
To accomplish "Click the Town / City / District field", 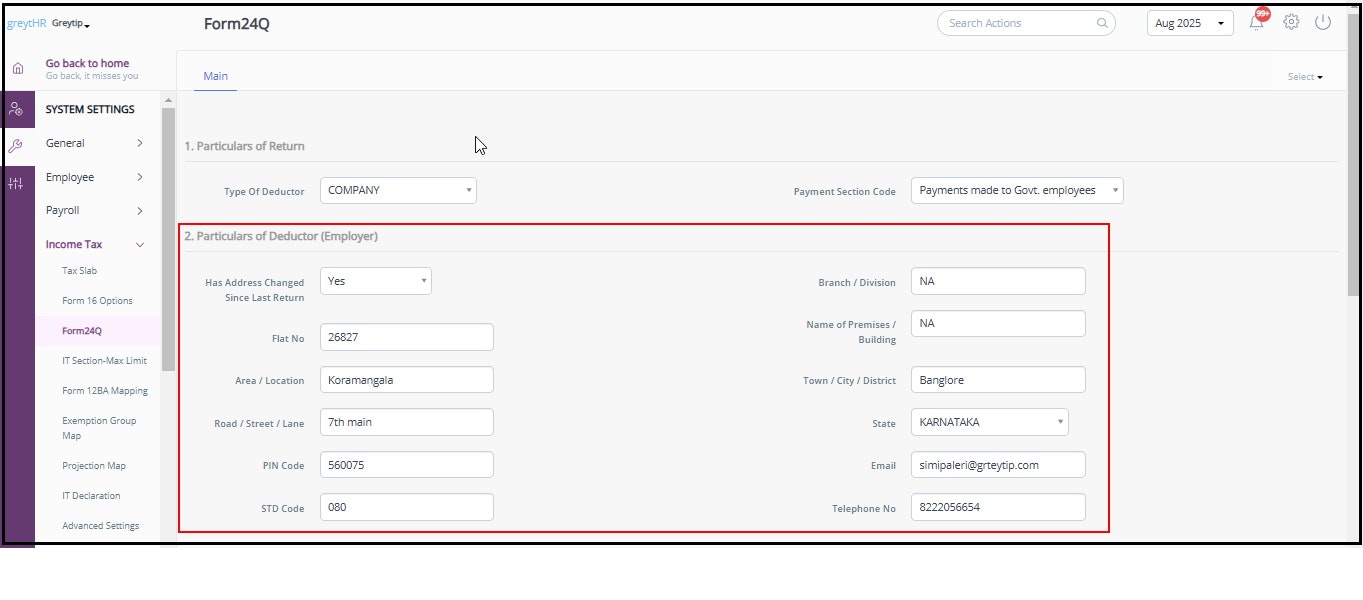I will point(998,380).
